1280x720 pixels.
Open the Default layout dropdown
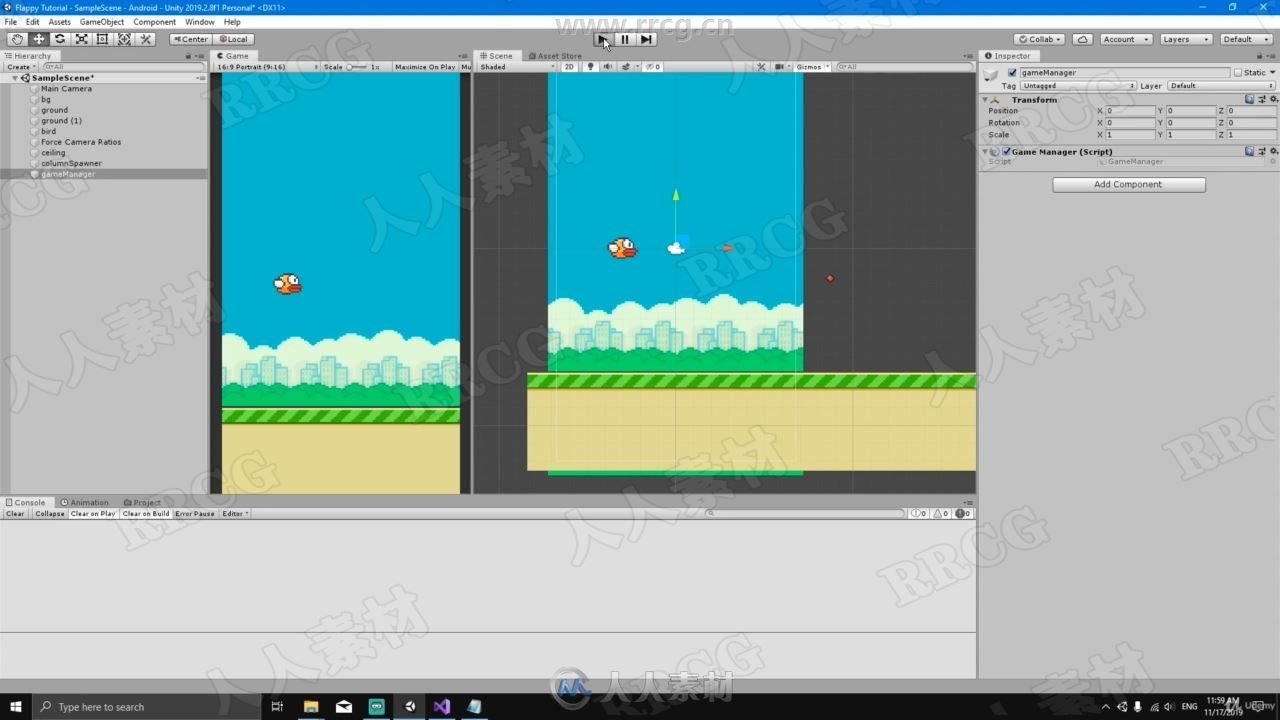(1245, 39)
